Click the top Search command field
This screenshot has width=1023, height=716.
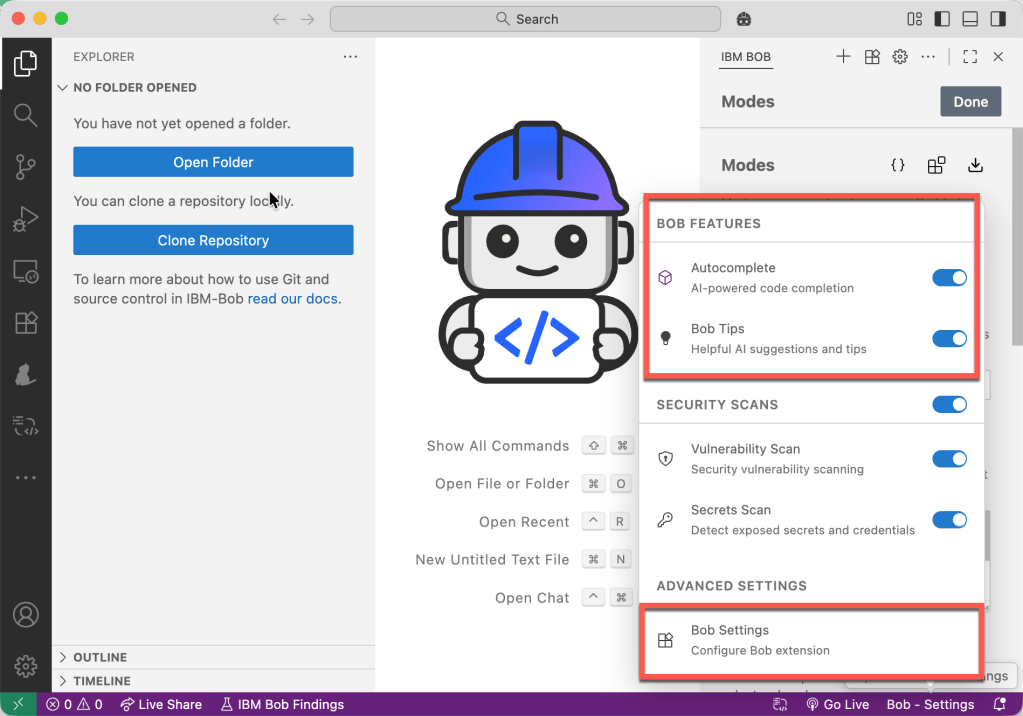tap(525, 19)
